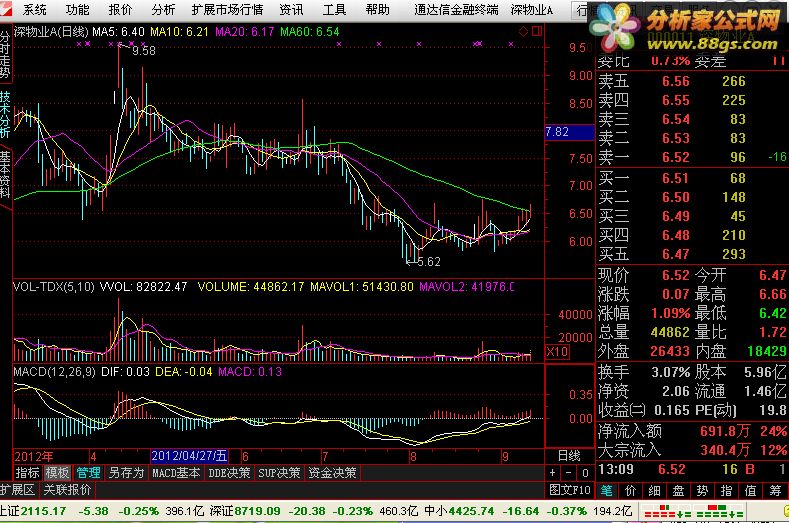Select the 笔 tab in quote panel
789x523 pixels.
pyautogui.click(x=607, y=490)
